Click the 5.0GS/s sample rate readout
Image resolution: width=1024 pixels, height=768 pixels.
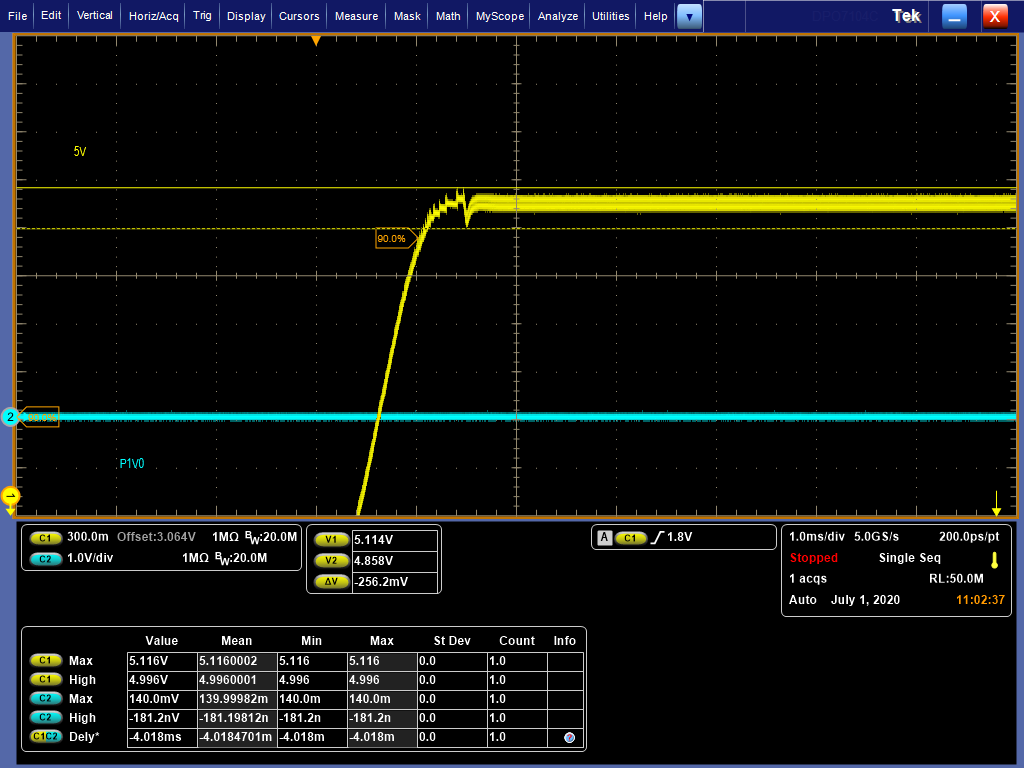click(x=876, y=537)
